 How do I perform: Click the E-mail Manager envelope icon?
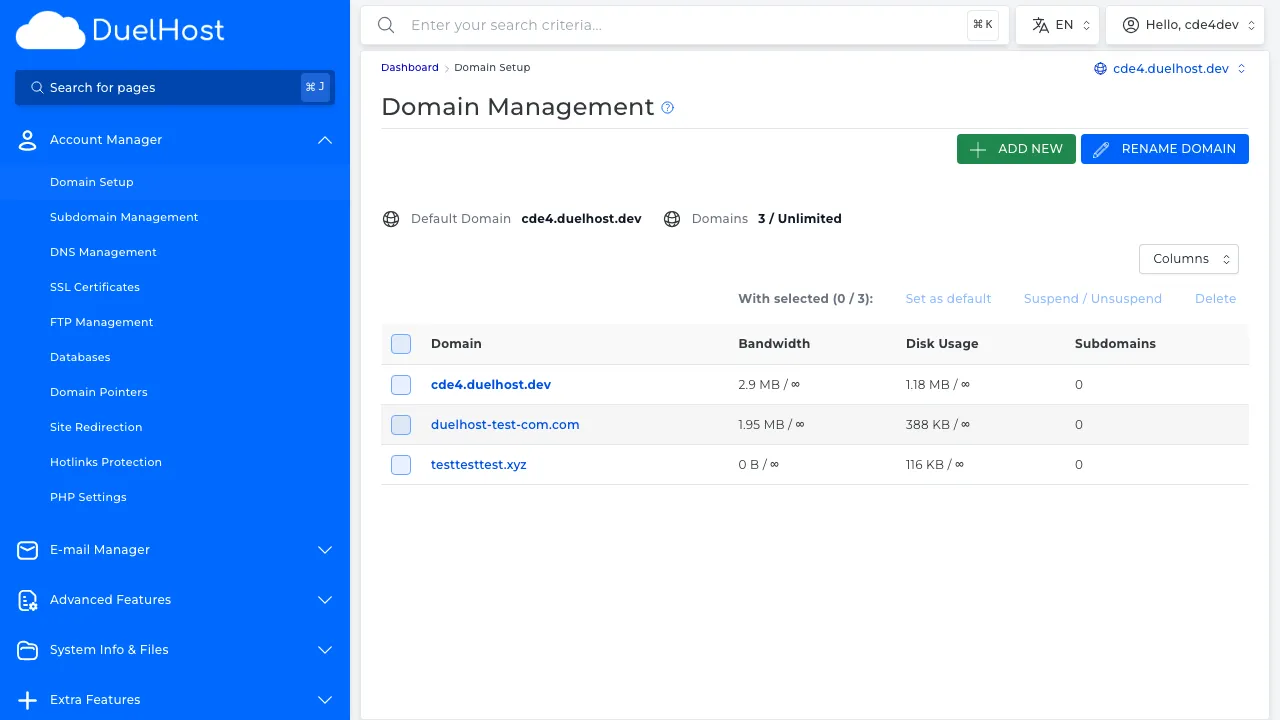click(27, 550)
